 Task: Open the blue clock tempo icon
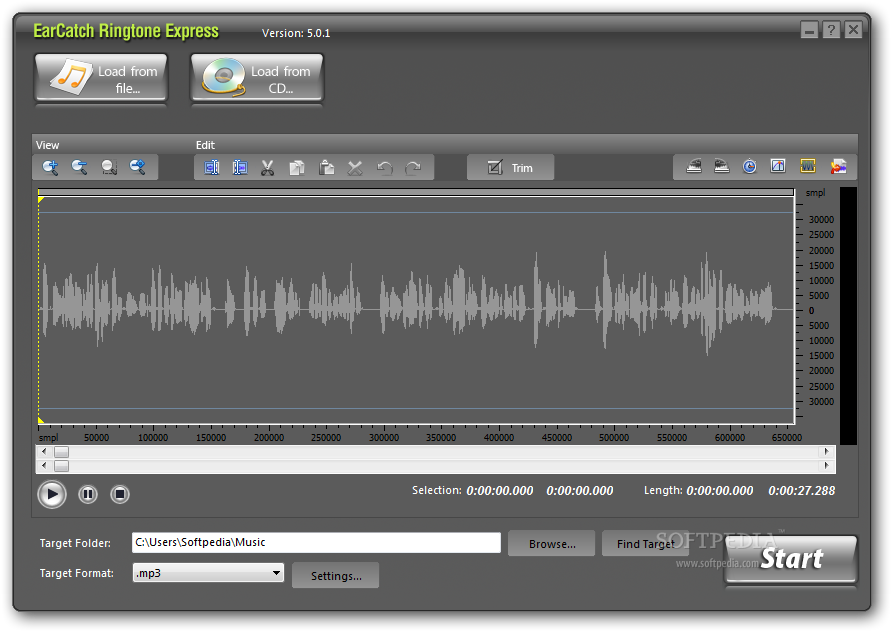point(750,166)
